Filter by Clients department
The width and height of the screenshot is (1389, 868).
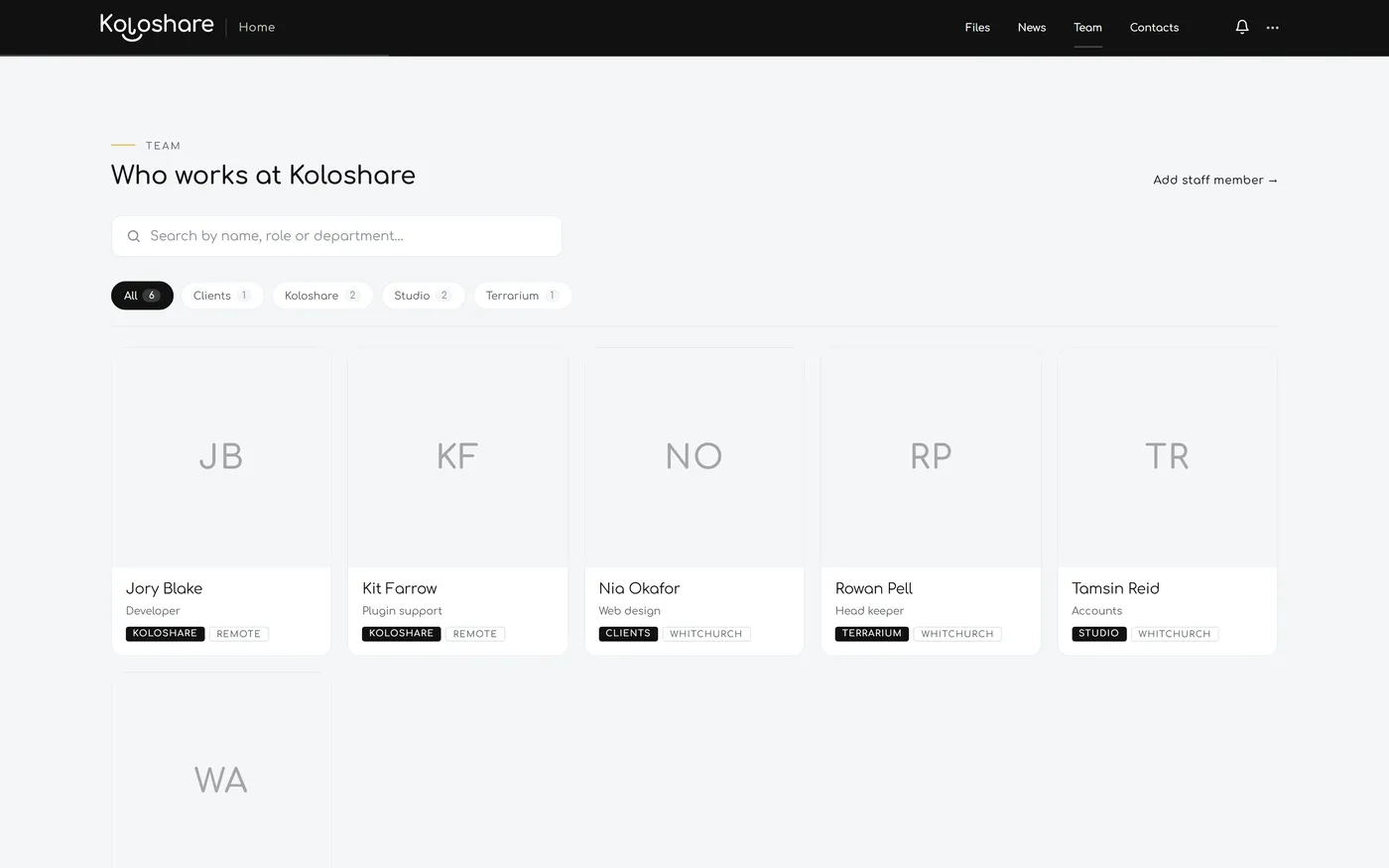point(222,296)
